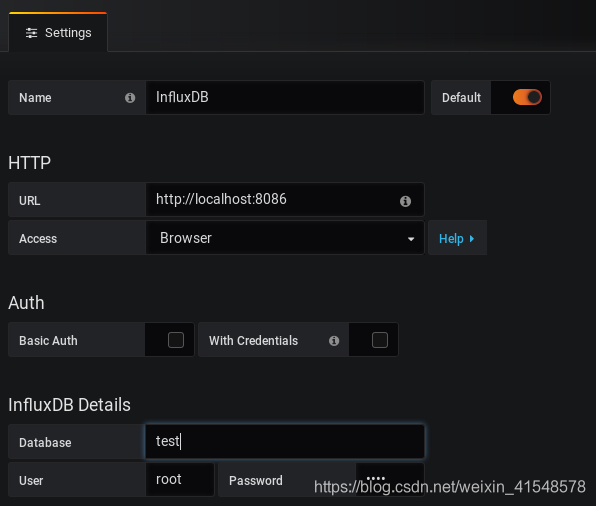Focus the Name input containing InfluxDB

285,97
